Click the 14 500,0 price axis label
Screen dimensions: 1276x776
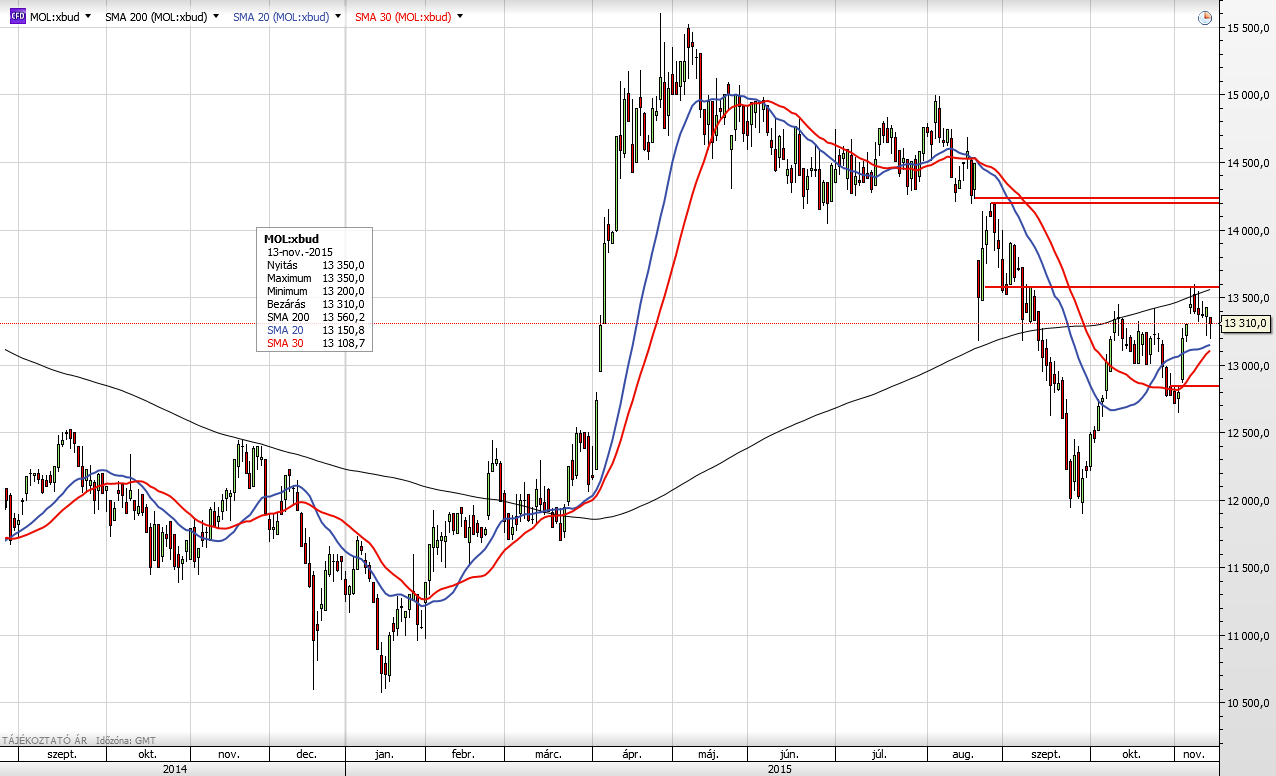click(x=1248, y=163)
